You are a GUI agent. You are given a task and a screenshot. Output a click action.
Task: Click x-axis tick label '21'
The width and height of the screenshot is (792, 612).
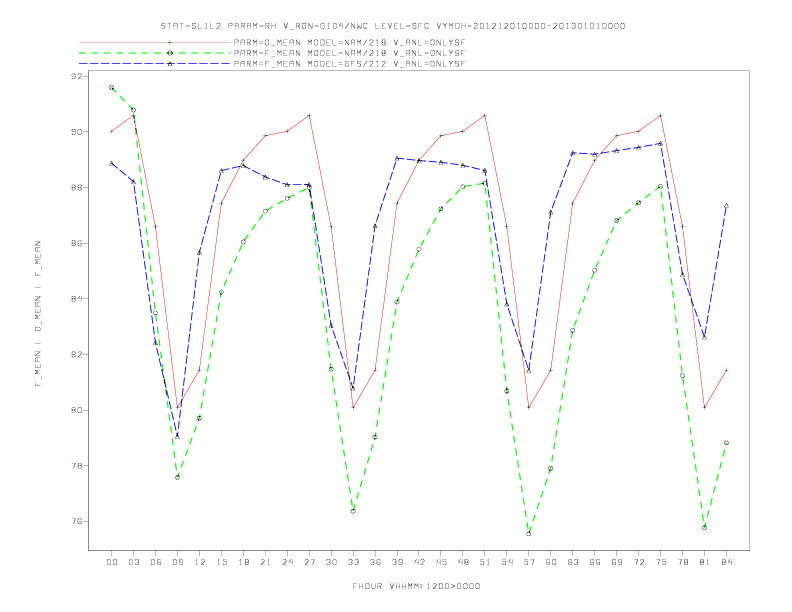point(265,562)
